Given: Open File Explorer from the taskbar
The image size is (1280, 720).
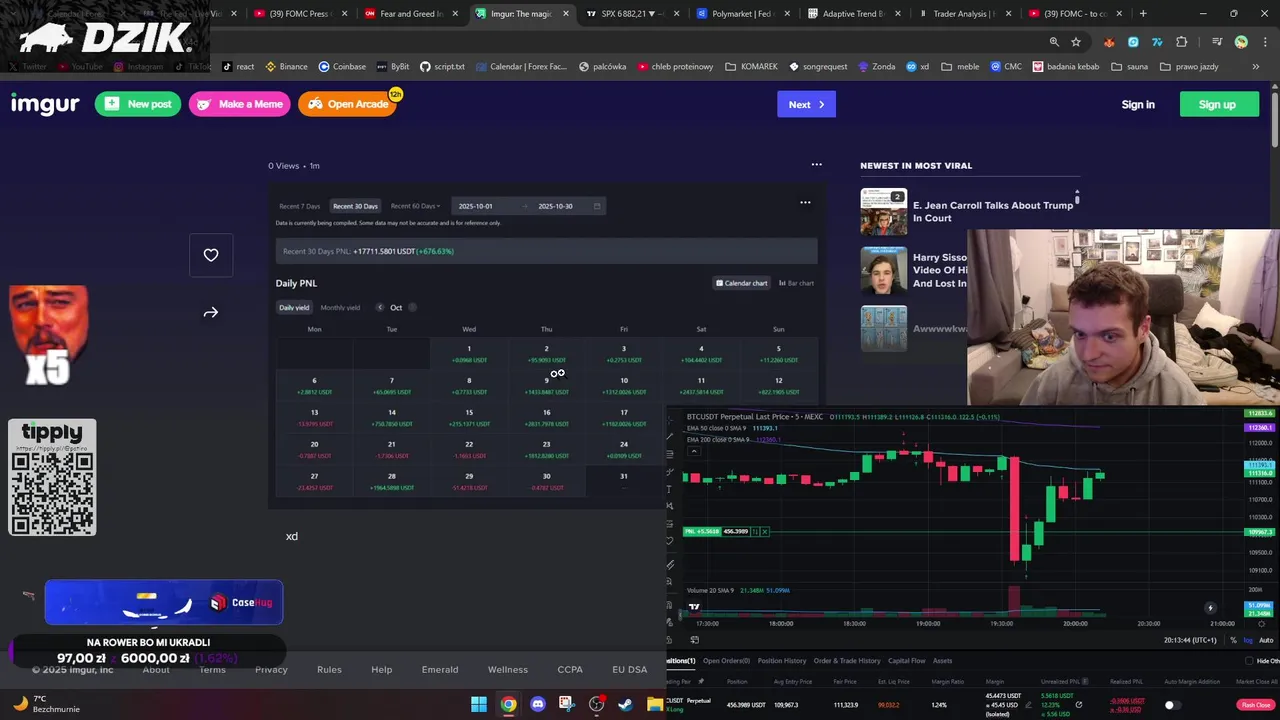Looking at the screenshot, I should [x=655, y=704].
